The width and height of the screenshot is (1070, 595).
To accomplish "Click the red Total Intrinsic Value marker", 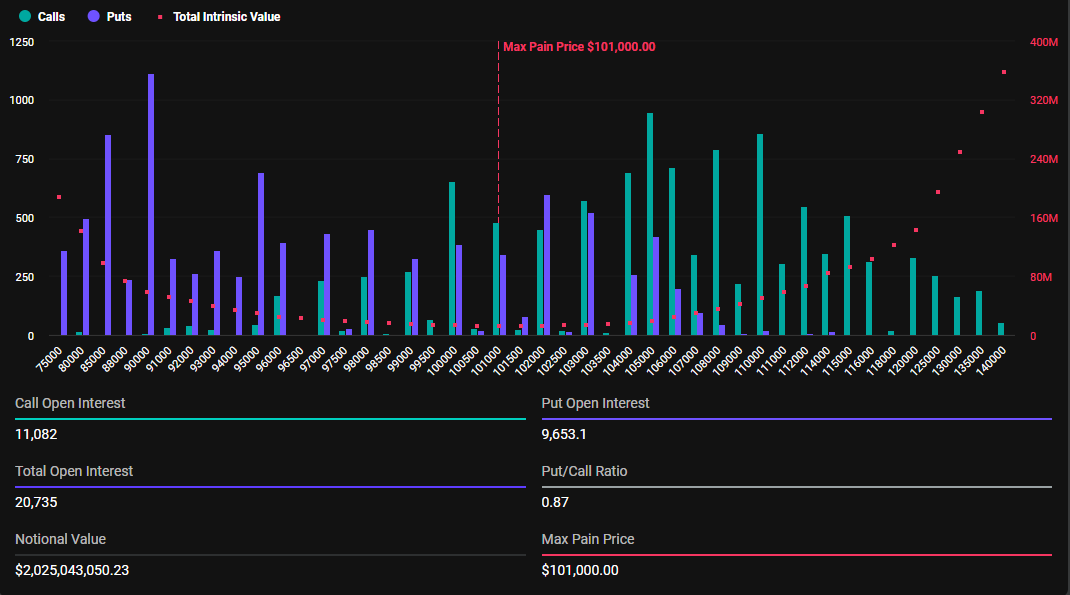I will (x=159, y=17).
